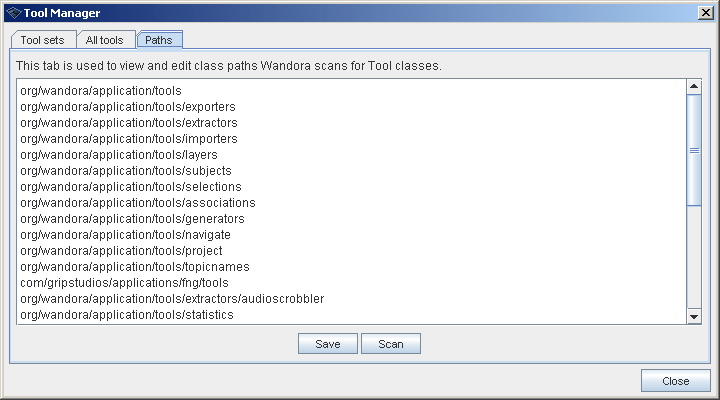Click the Close button at the bottom

675,381
